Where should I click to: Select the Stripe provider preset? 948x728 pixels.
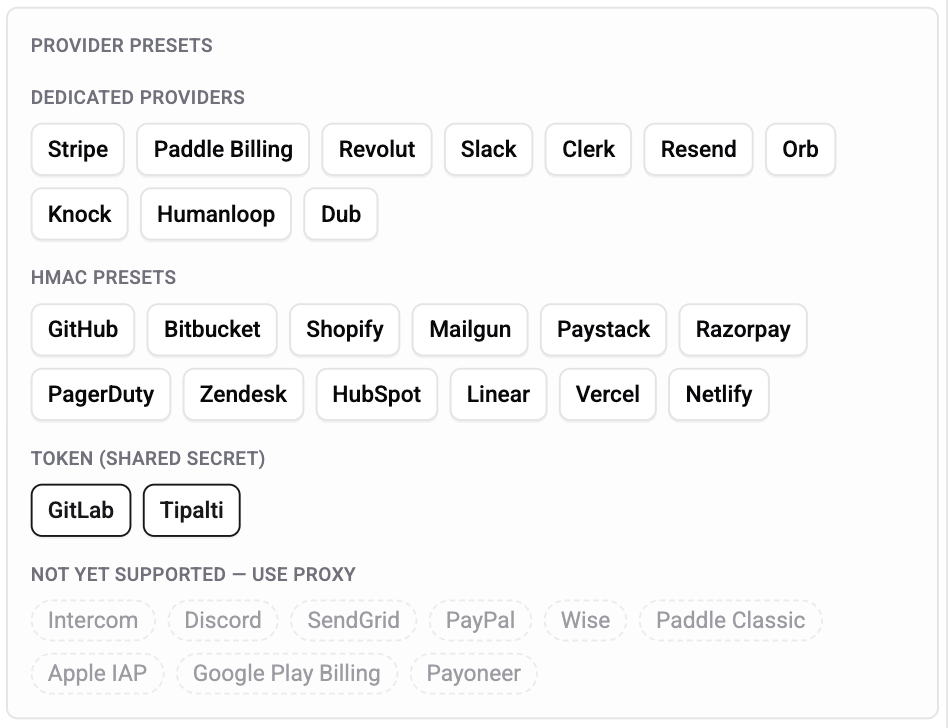tap(77, 149)
